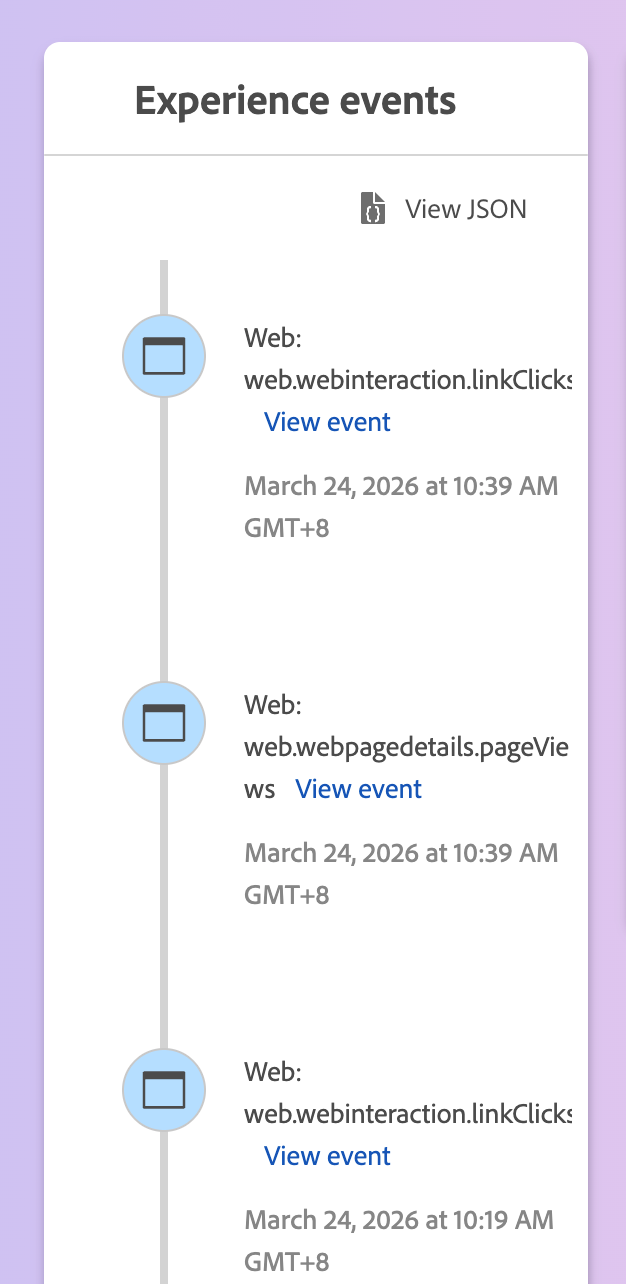The image size is (626, 1284).
Task: Click the topmost event's 10:39 AM date line
Action: [401, 487]
